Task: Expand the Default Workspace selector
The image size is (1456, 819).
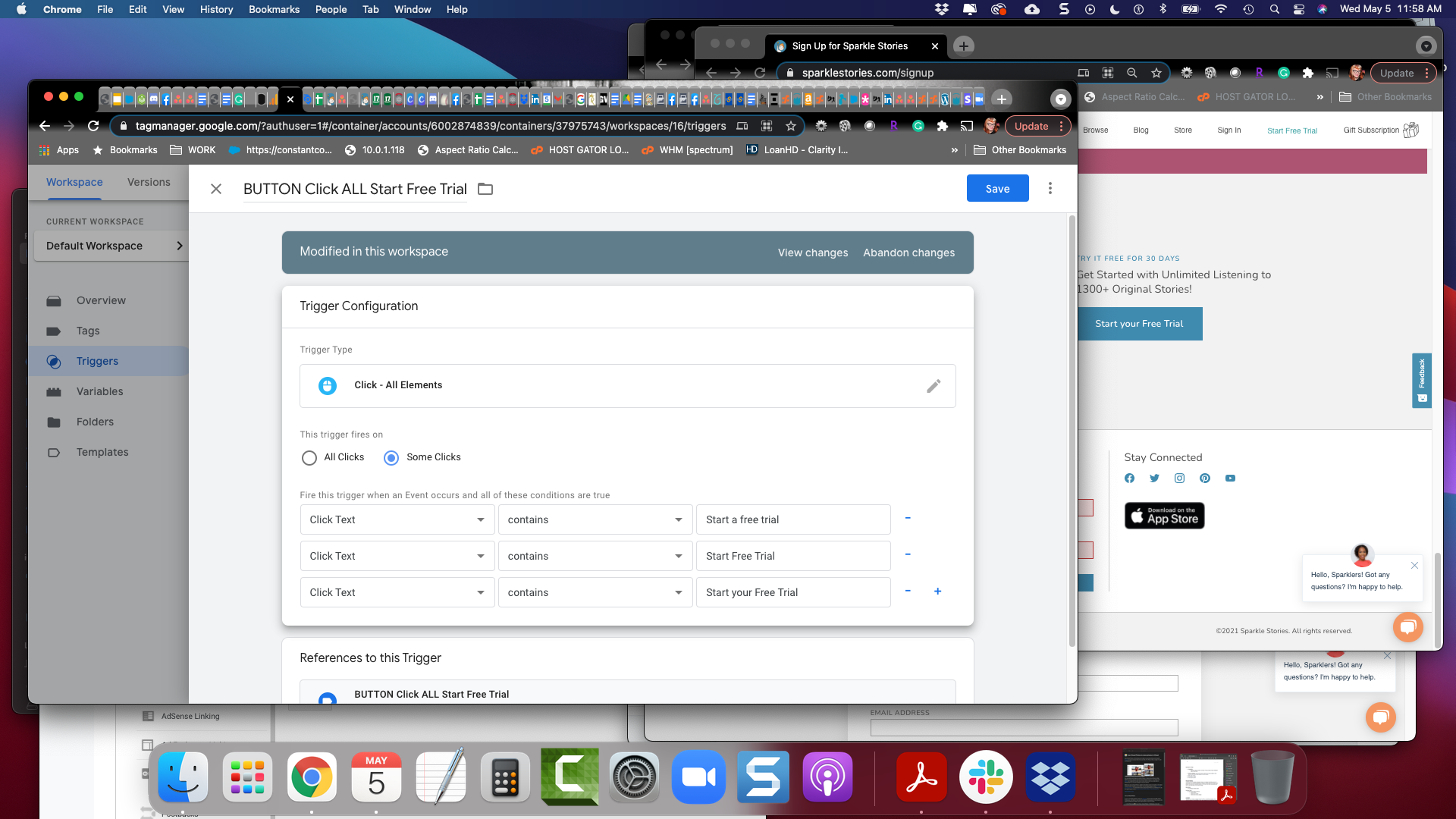Action: 111,246
